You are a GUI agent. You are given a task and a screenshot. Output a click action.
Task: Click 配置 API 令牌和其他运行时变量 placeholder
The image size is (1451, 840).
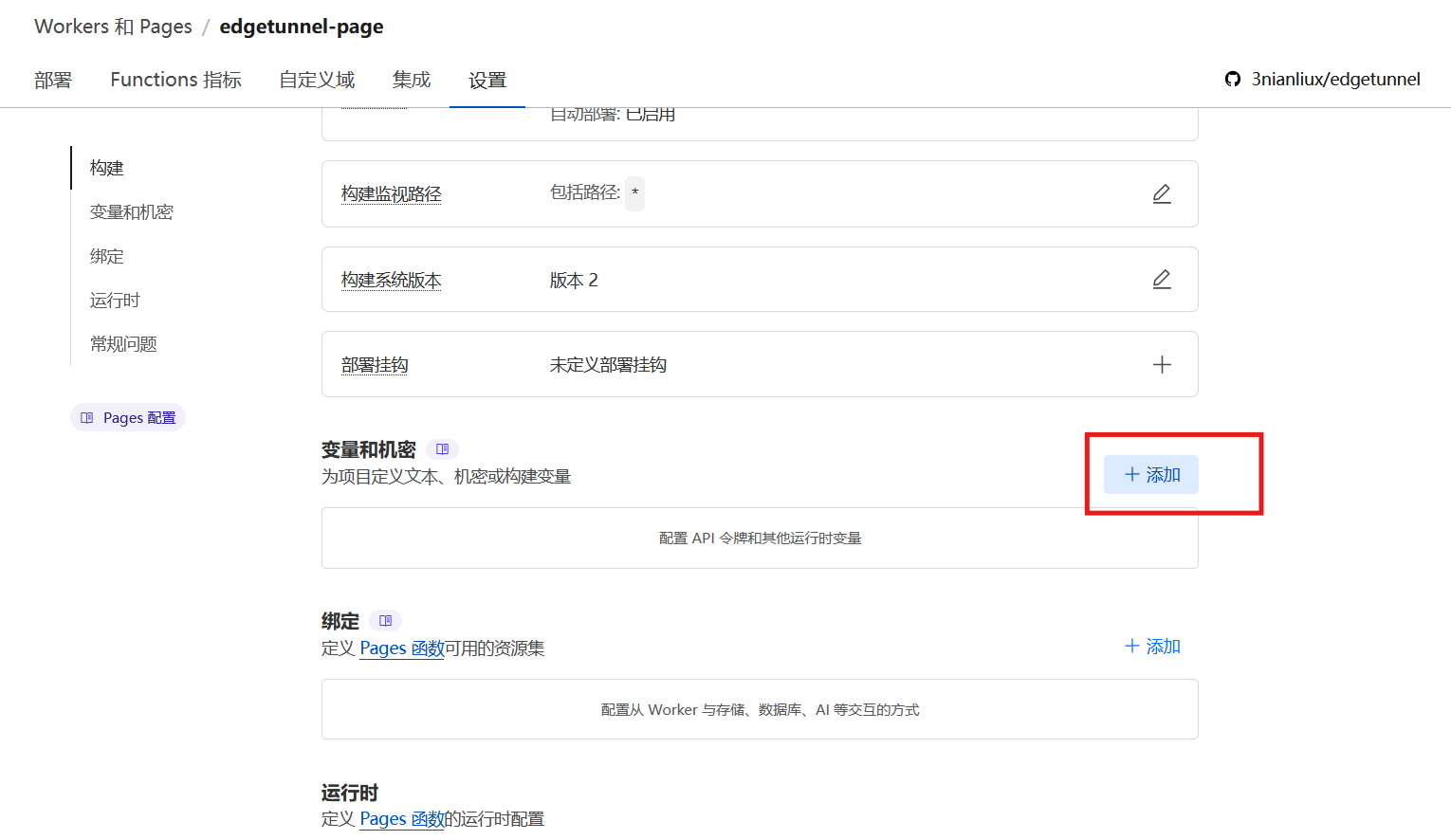[x=761, y=539]
